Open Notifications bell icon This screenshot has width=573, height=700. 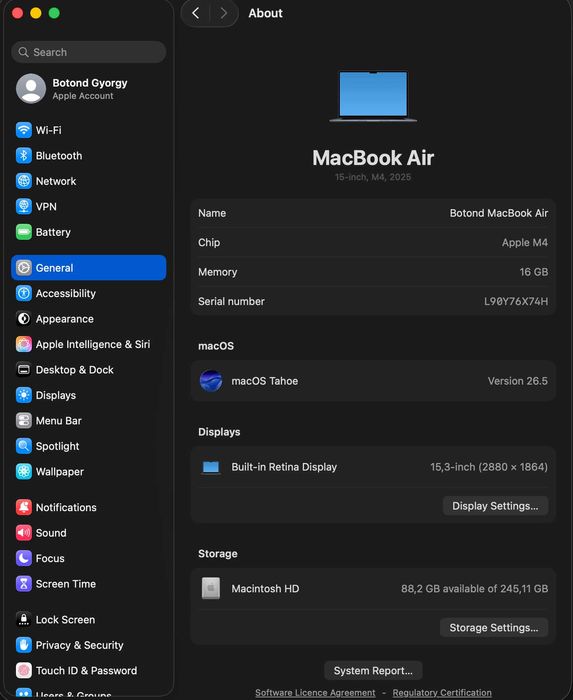click(24, 507)
